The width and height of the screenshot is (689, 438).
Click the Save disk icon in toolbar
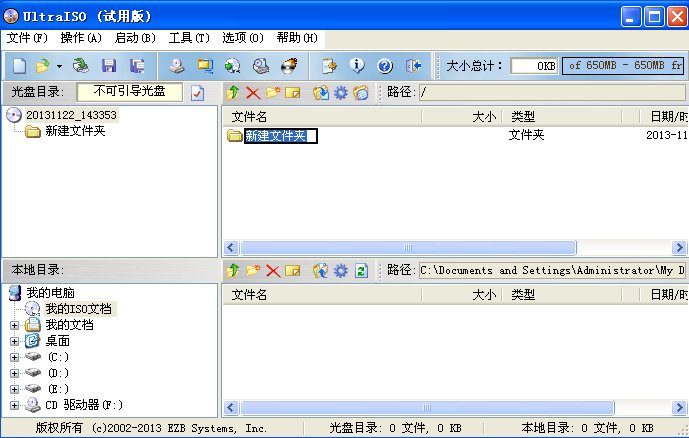tap(108, 66)
